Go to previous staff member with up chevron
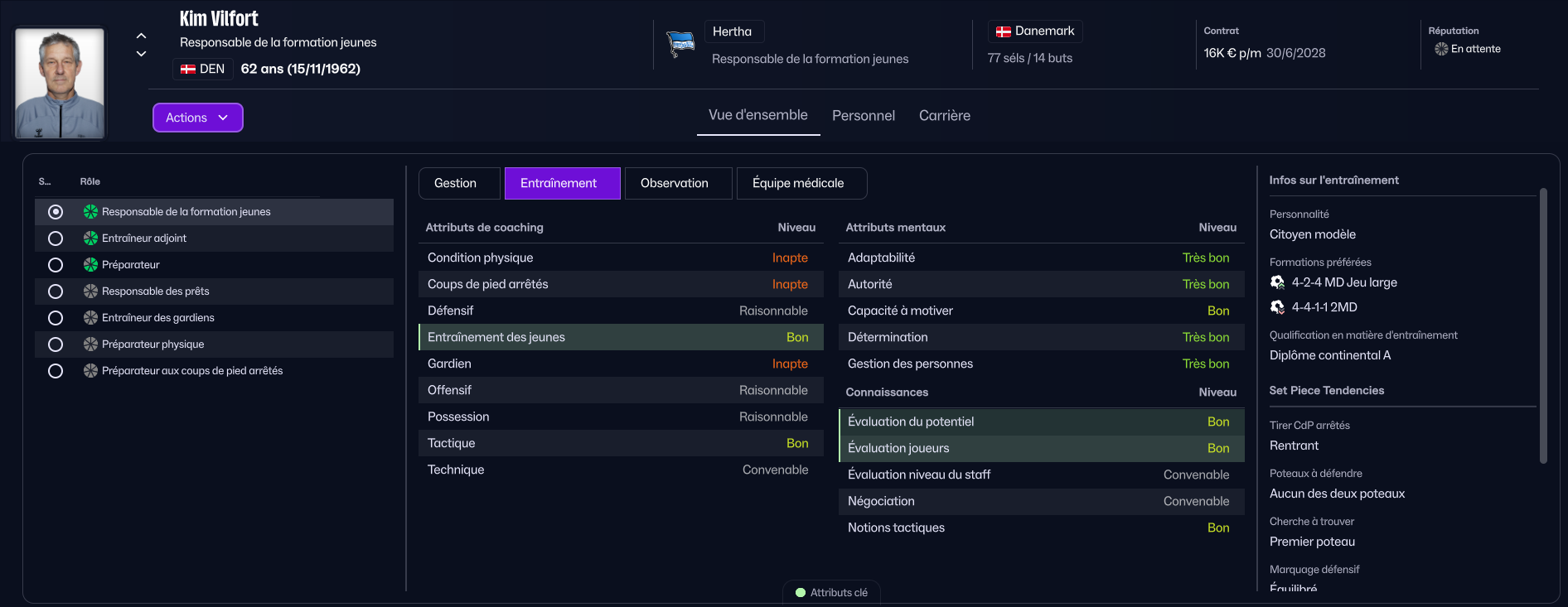 pyautogui.click(x=141, y=36)
